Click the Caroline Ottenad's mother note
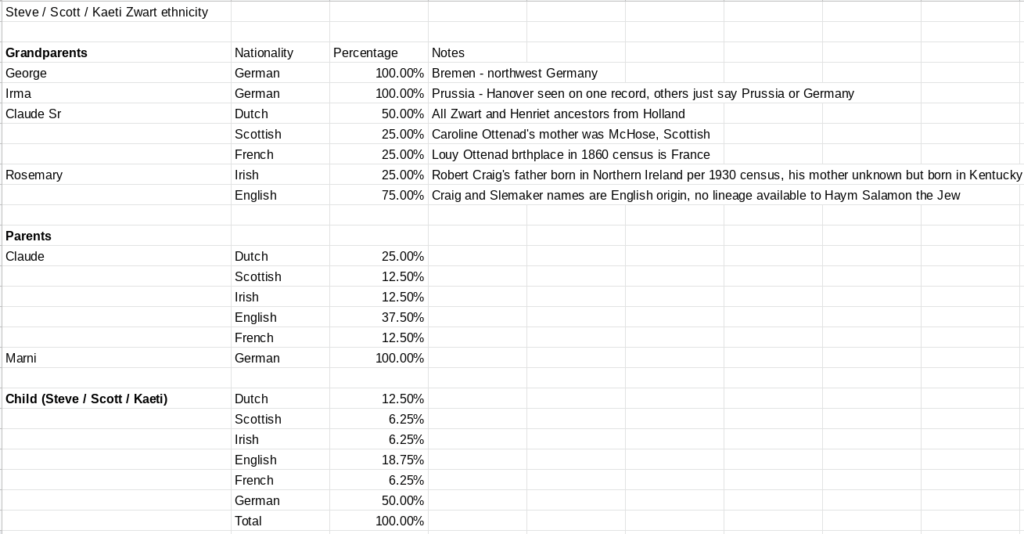The height and width of the screenshot is (534, 1024). point(570,134)
